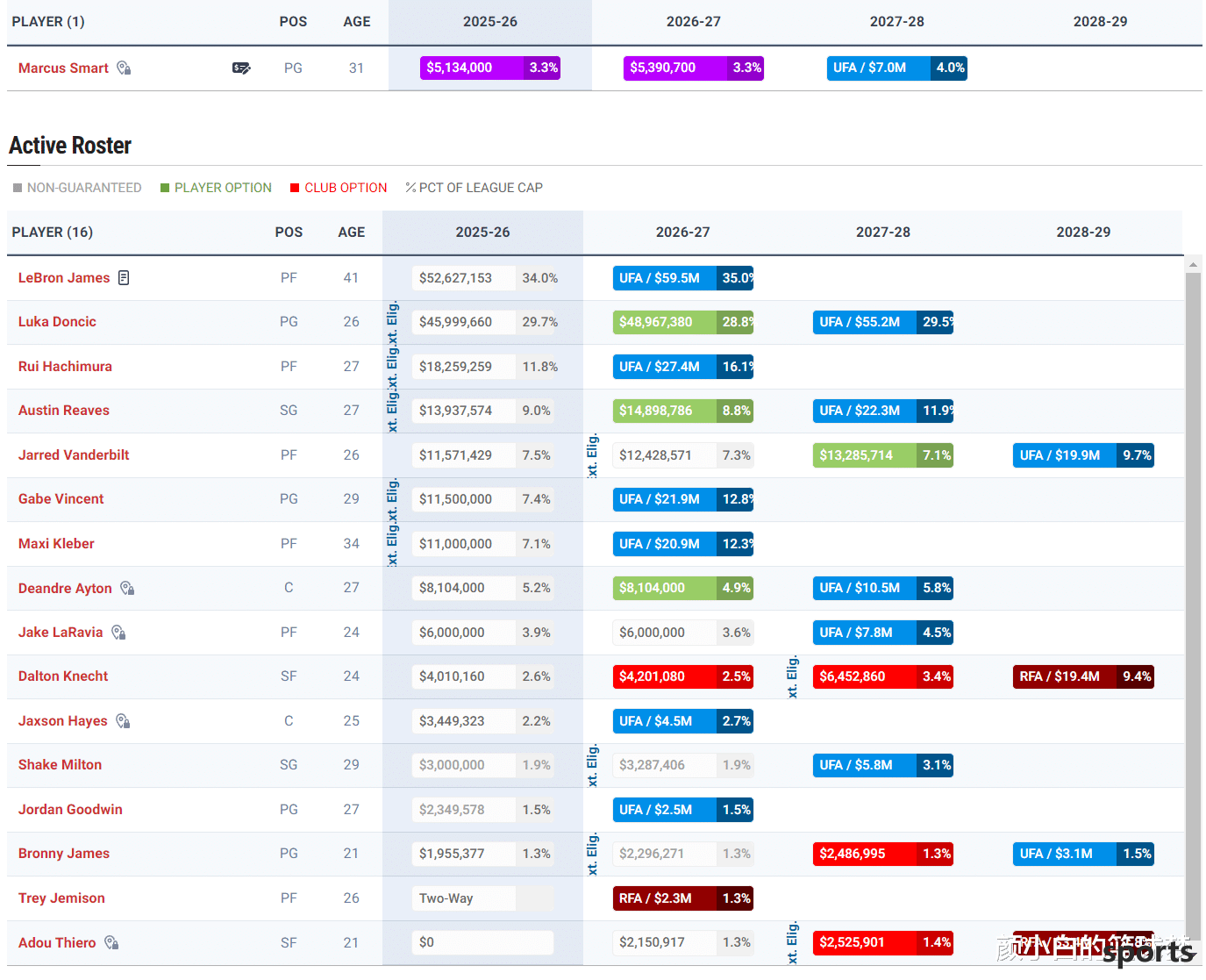The image size is (1206, 980).
Task: Click Bronny James's $2,486,995 club option
Action: (x=883, y=854)
